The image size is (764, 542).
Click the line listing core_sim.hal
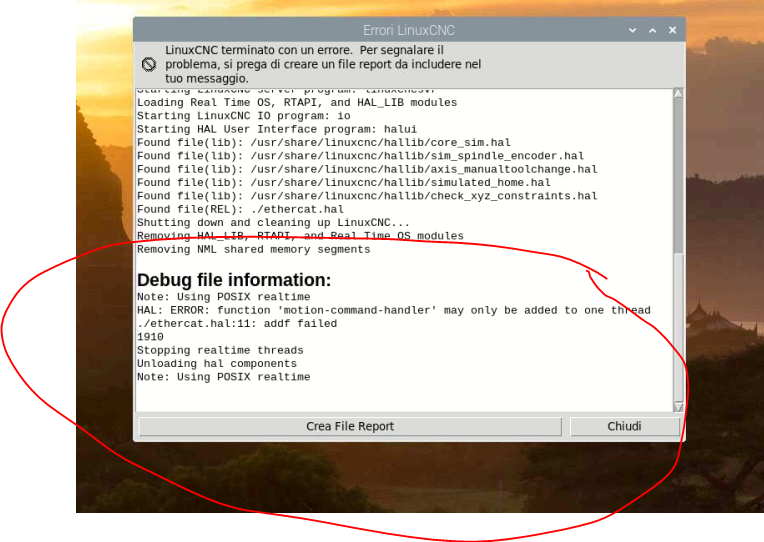324,142
